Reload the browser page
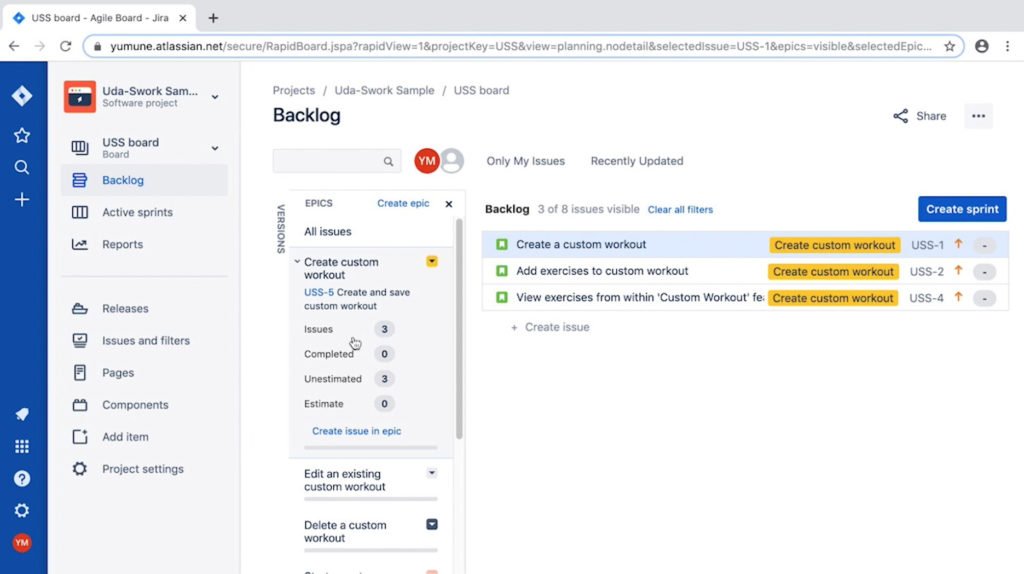The height and width of the screenshot is (574, 1024). [x=65, y=46]
